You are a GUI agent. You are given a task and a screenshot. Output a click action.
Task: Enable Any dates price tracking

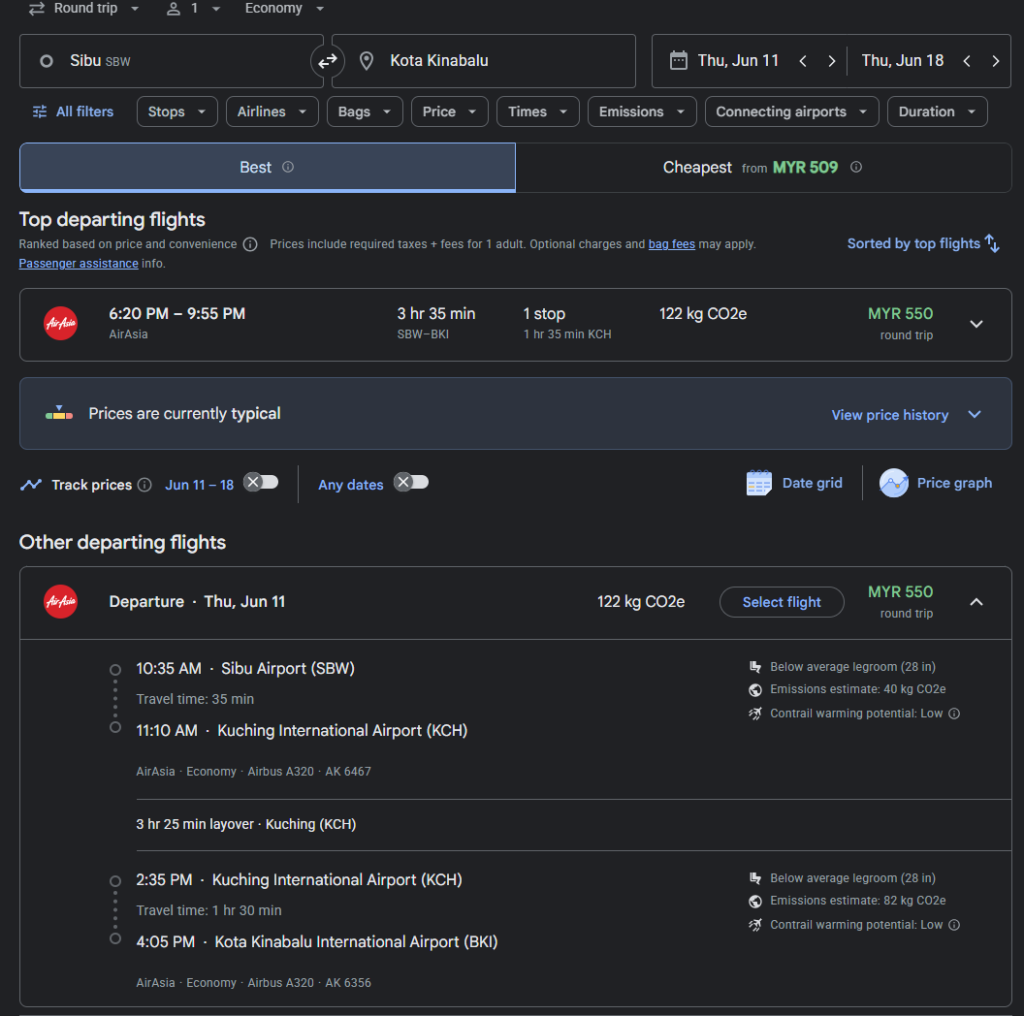coord(411,483)
